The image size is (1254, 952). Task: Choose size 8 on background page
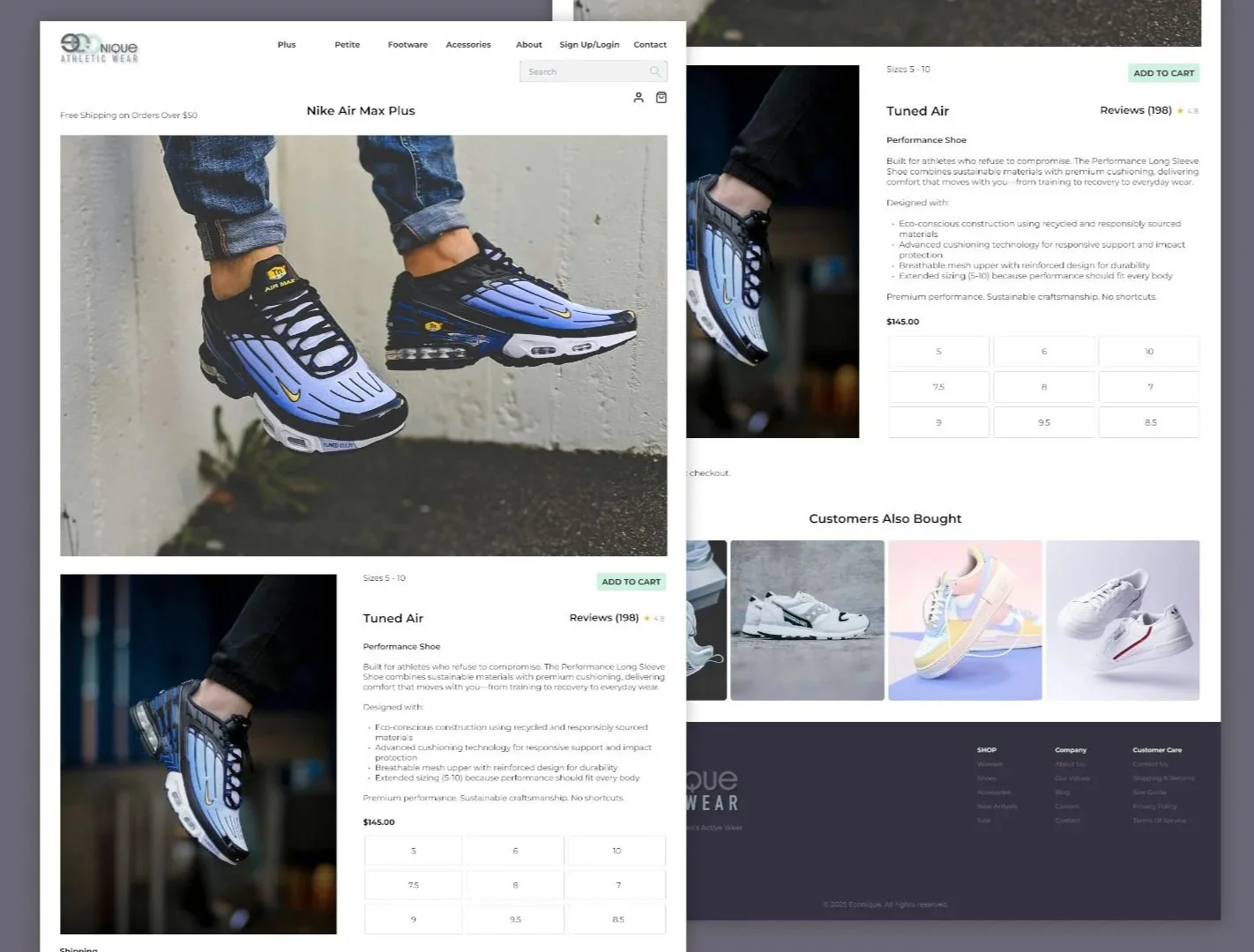(1044, 387)
